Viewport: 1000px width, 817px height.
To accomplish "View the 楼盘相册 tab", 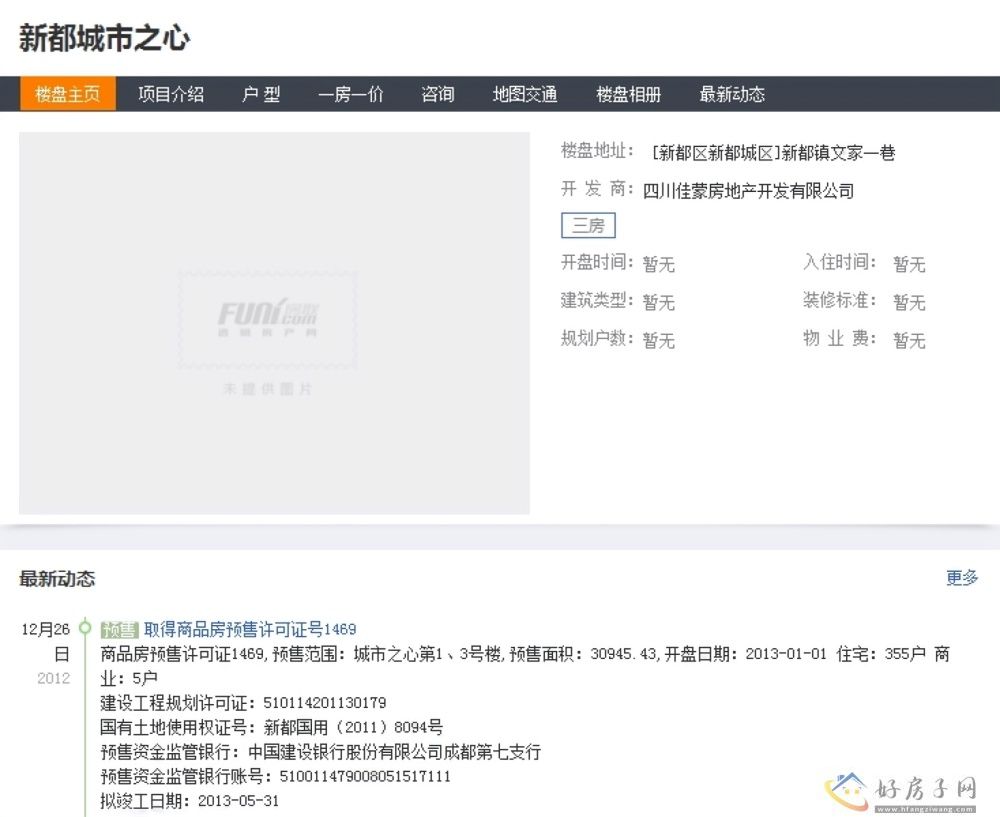I will point(629,94).
